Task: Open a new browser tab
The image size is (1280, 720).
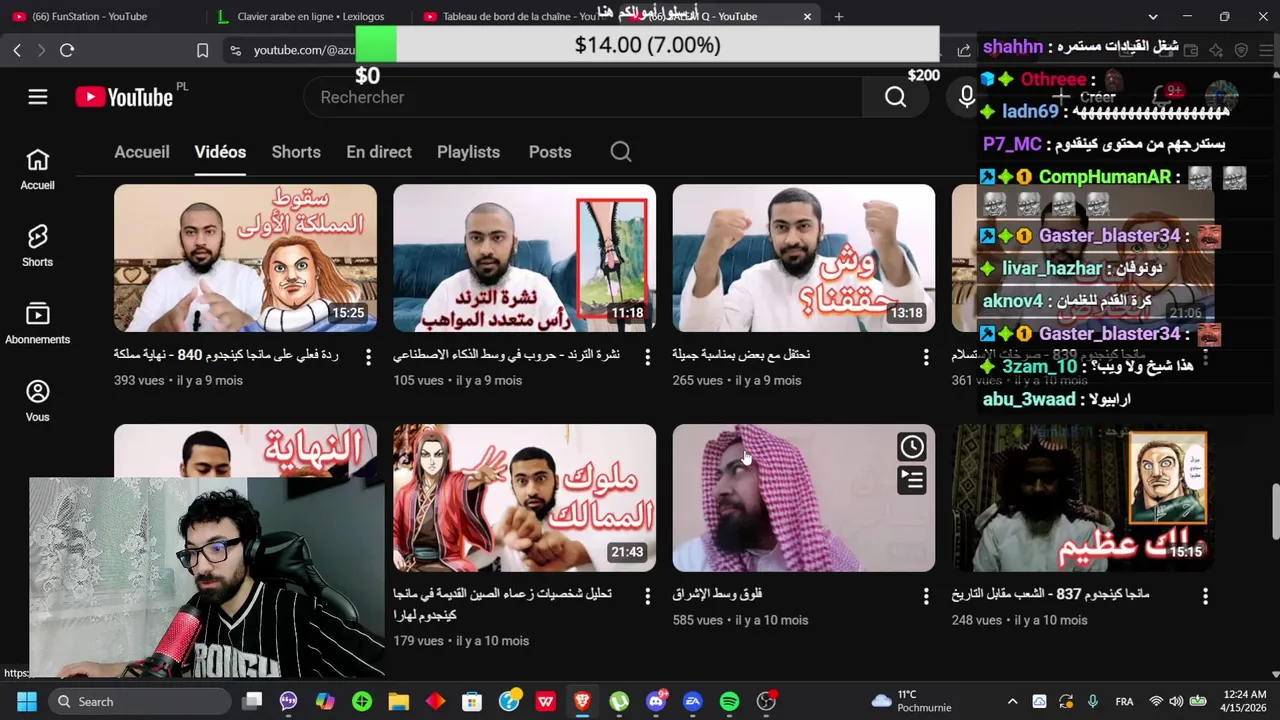Action: point(839,16)
